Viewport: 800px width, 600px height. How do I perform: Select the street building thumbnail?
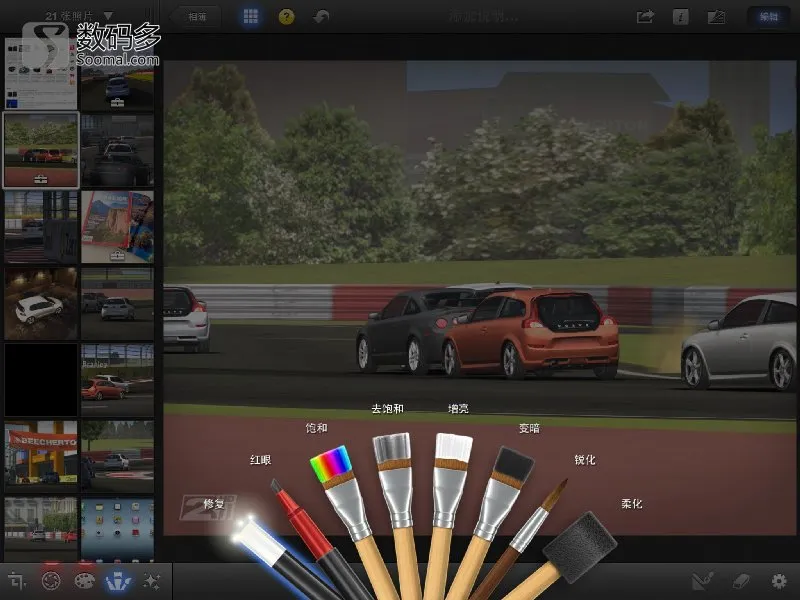[x=41, y=531]
